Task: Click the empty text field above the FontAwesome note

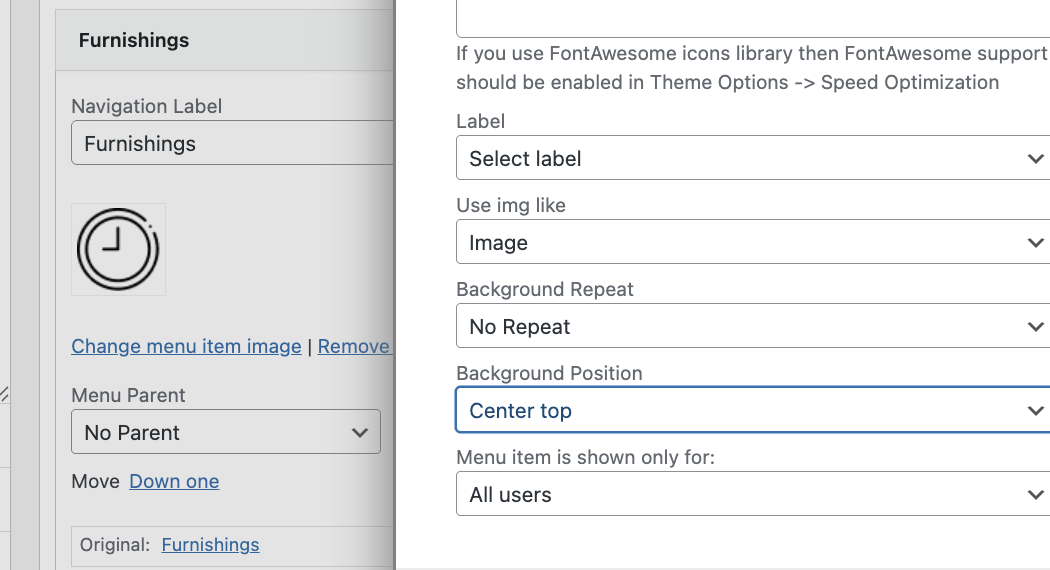Action: click(x=752, y=18)
